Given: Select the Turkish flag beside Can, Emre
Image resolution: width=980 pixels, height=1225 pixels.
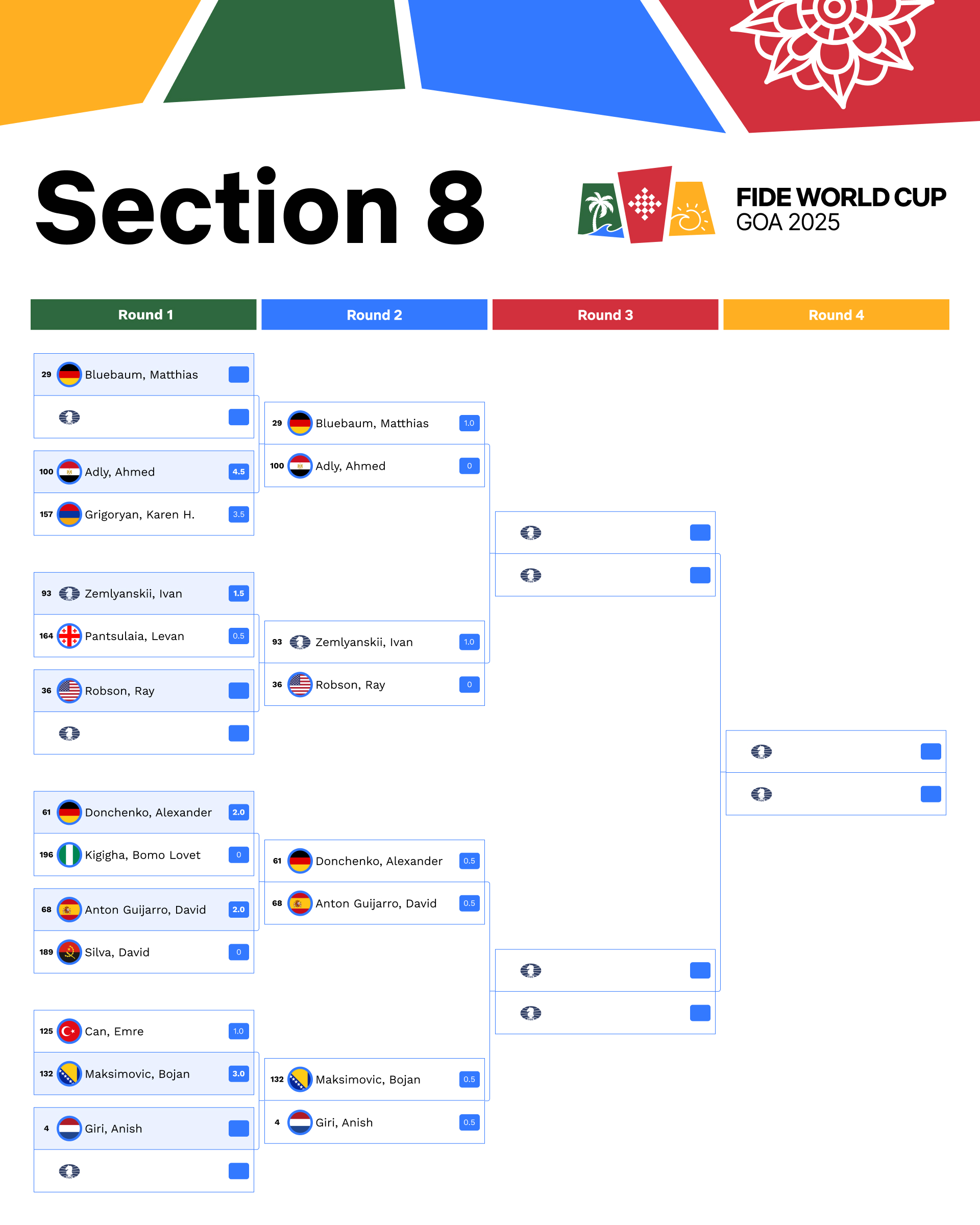Looking at the screenshot, I should pos(69,1031).
